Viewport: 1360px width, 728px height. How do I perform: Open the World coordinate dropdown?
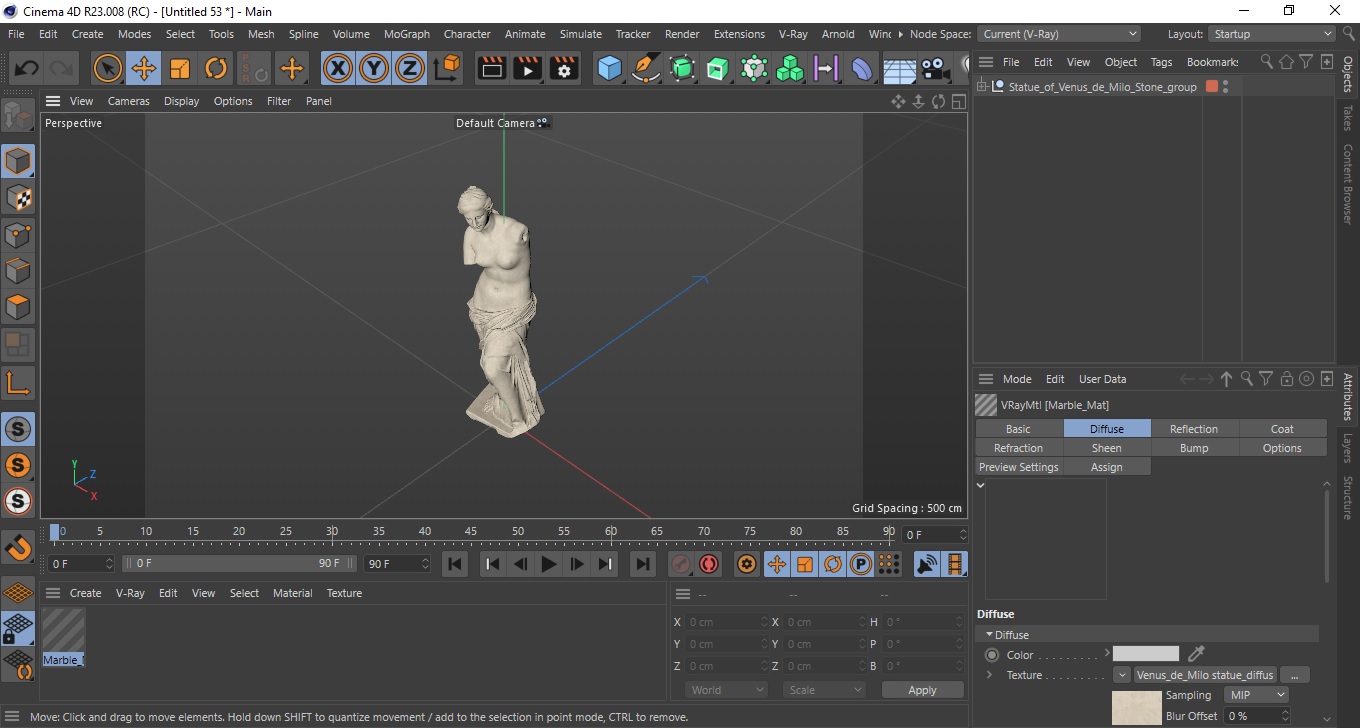tap(727, 690)
